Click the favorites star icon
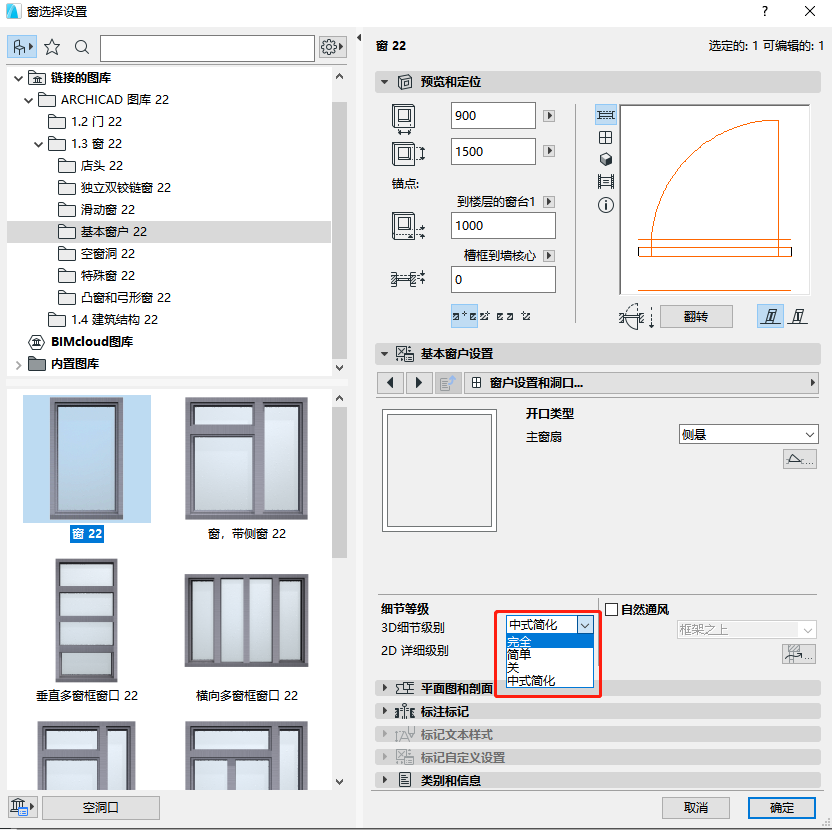This screenshot has height=830, width=832. tap(51, 46)
